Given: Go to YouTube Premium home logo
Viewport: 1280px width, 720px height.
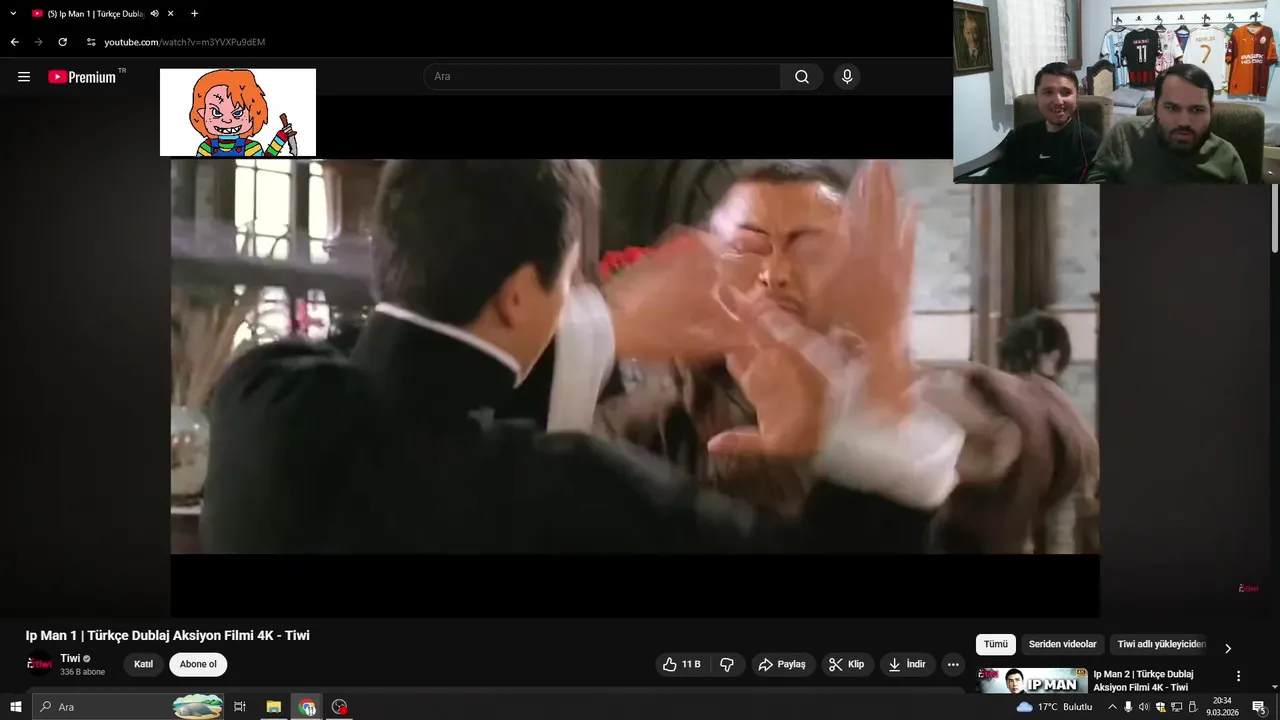Looking at the screenshot, I should click(82, 77).
